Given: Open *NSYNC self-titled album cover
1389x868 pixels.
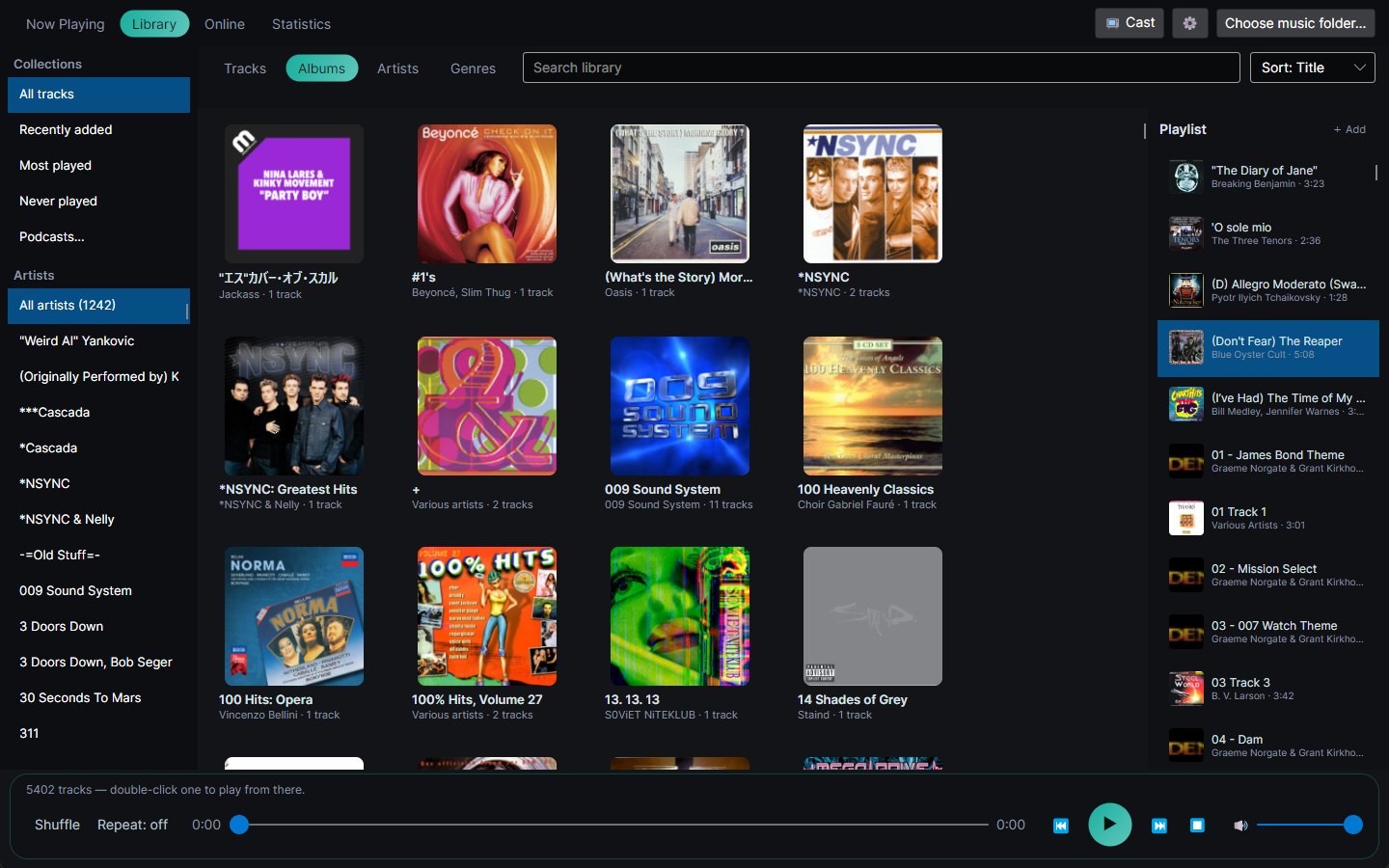Looking at the screenshot, I should click(x=873, y=194).
